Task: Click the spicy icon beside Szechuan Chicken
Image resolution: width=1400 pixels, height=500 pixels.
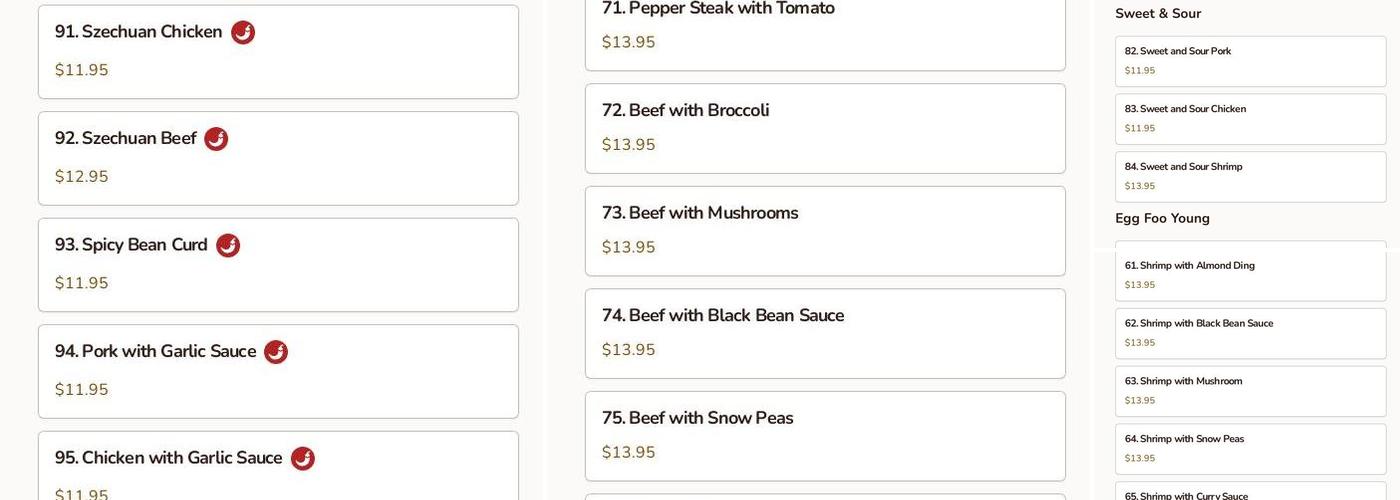Action: (x=243, y=33)
